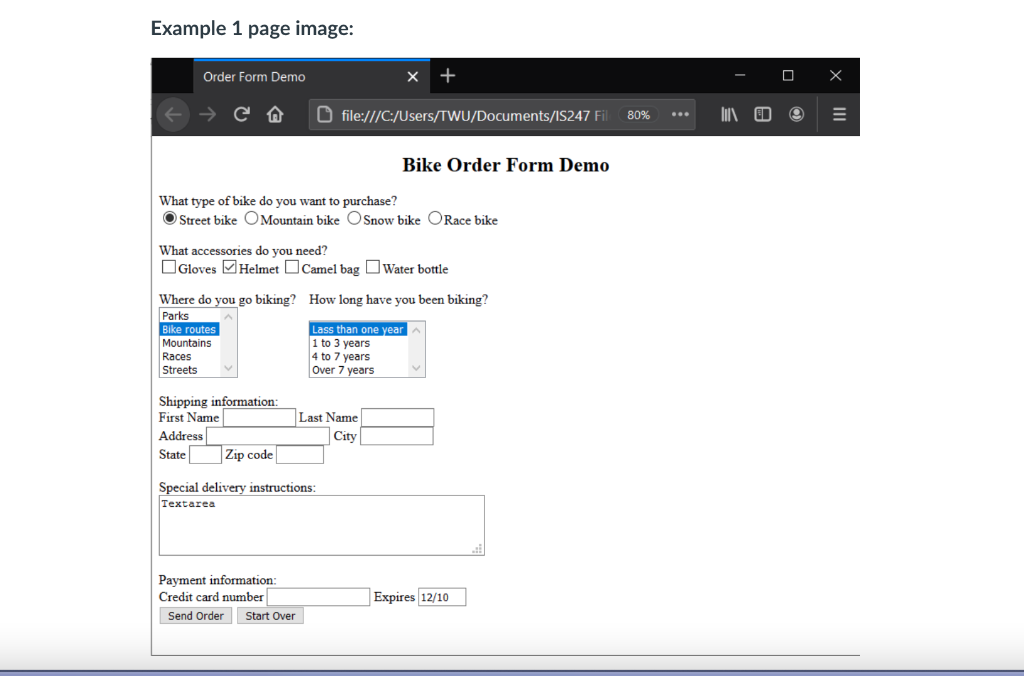This screenshot has height=676, width=1024.
Task: Click the 80% zoom indicator
Action: click(x=638, y=114)
